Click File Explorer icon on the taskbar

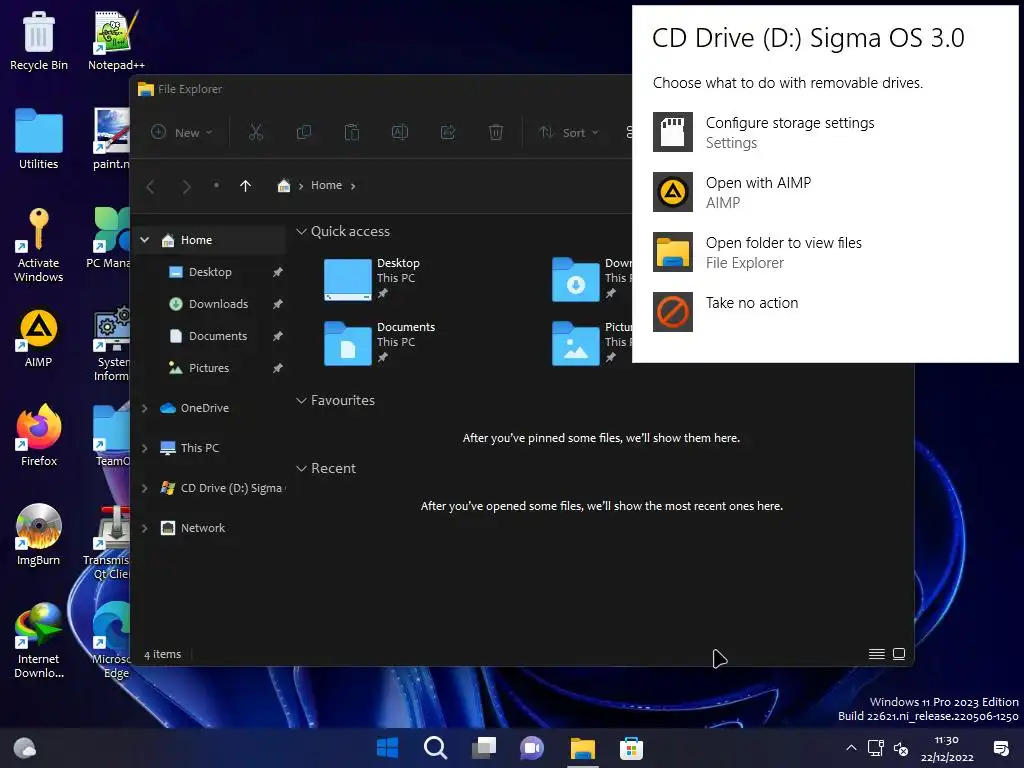(x=583, y=748)
